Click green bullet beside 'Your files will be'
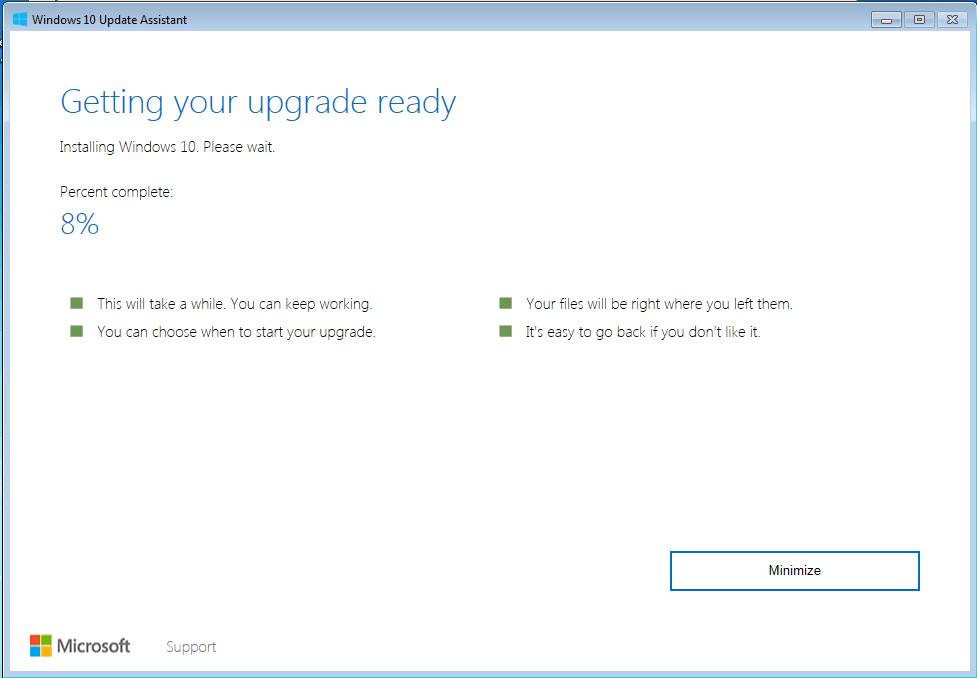 505,303
